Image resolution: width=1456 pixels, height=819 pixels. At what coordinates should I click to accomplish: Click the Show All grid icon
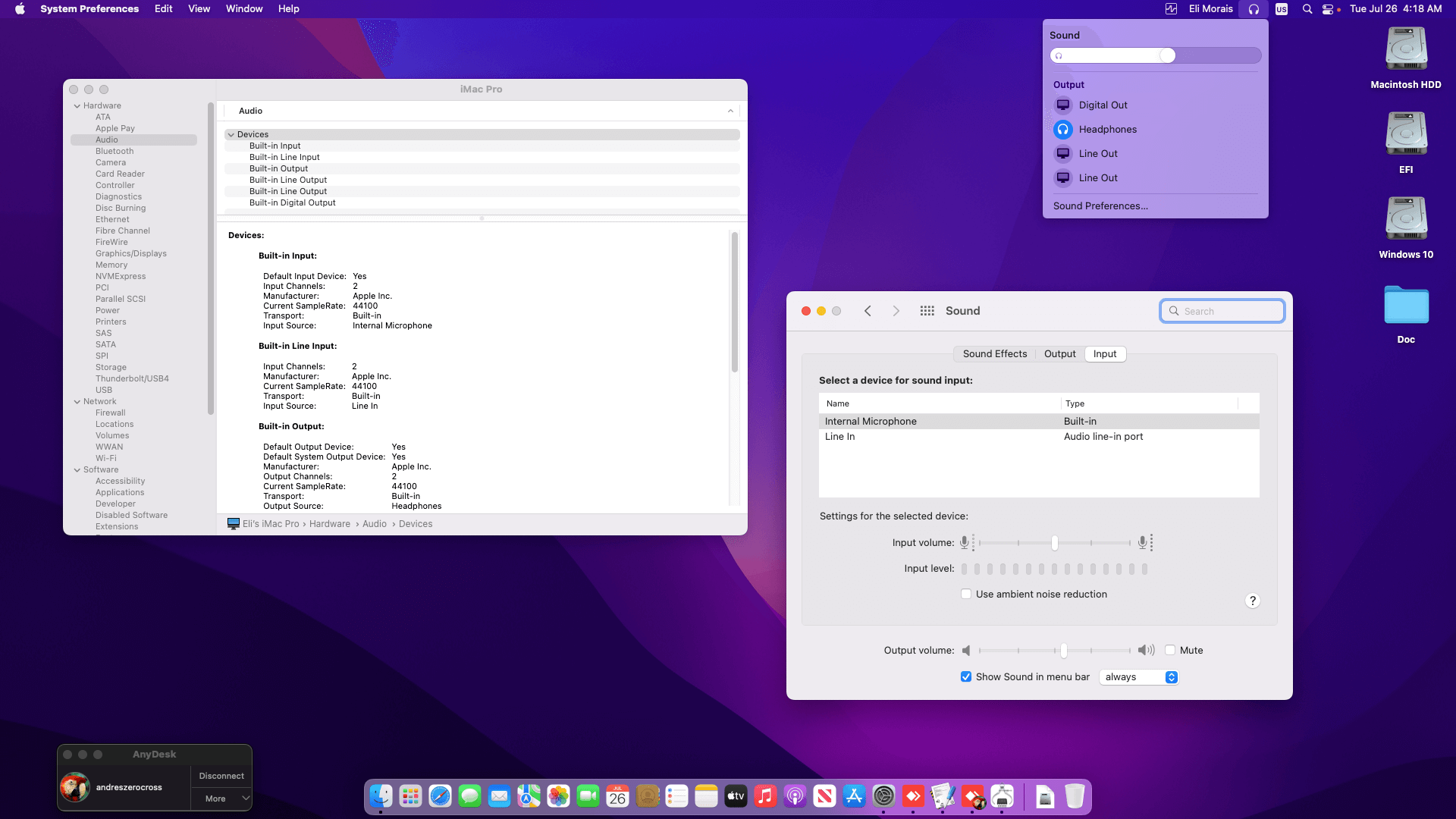click(x=927, y=311)
